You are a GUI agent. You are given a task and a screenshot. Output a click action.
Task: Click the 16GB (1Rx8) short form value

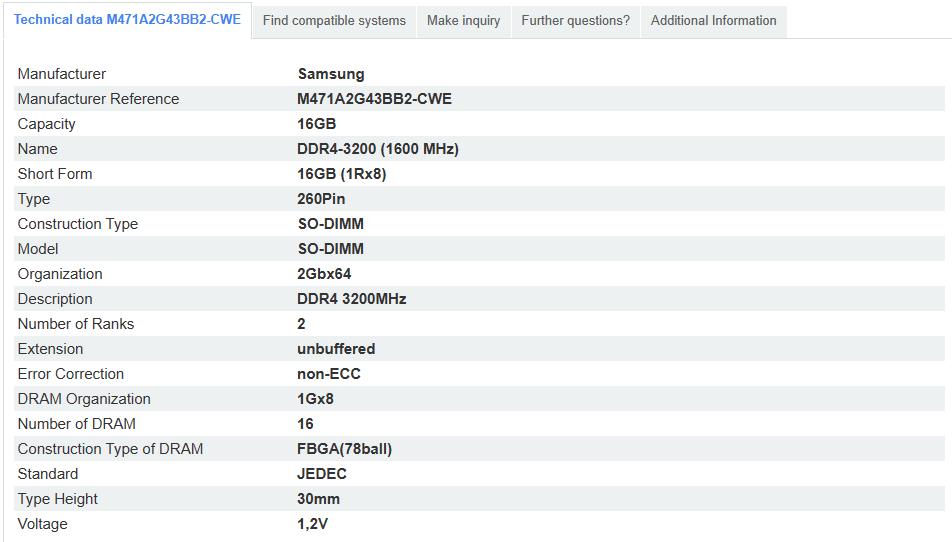coord(341,174)
